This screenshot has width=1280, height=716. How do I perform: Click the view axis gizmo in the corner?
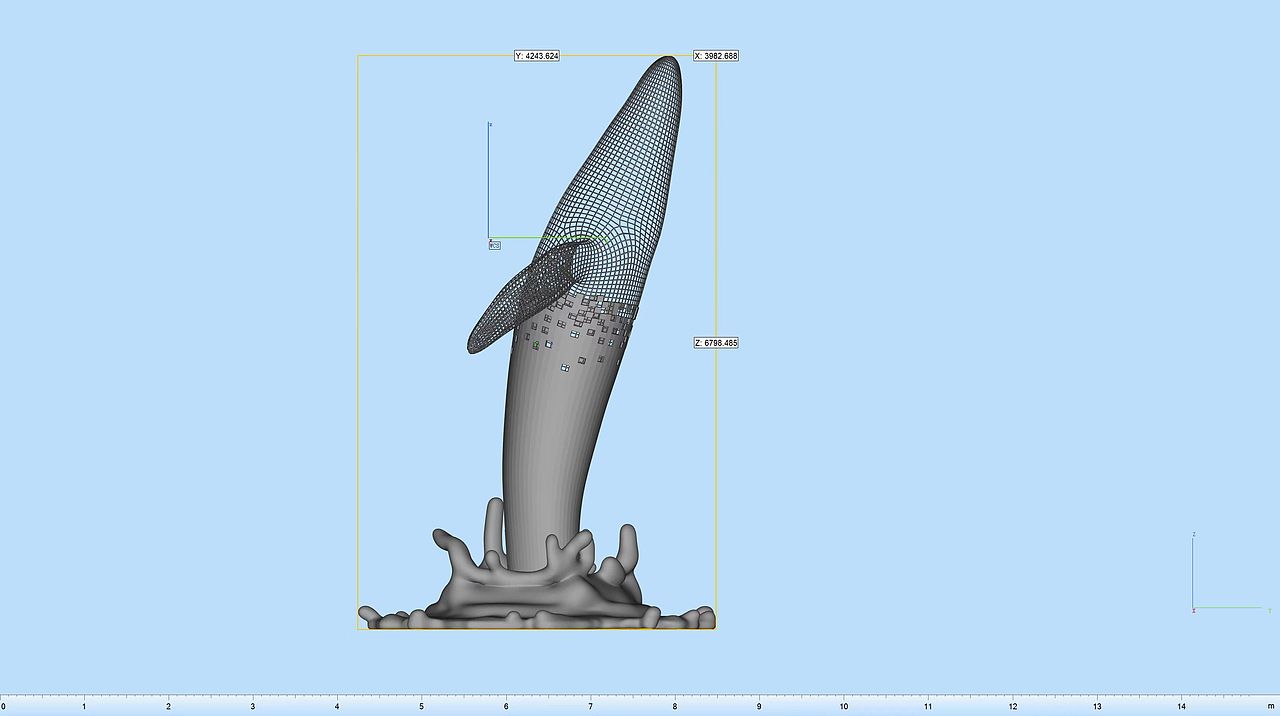point(1230,573)
